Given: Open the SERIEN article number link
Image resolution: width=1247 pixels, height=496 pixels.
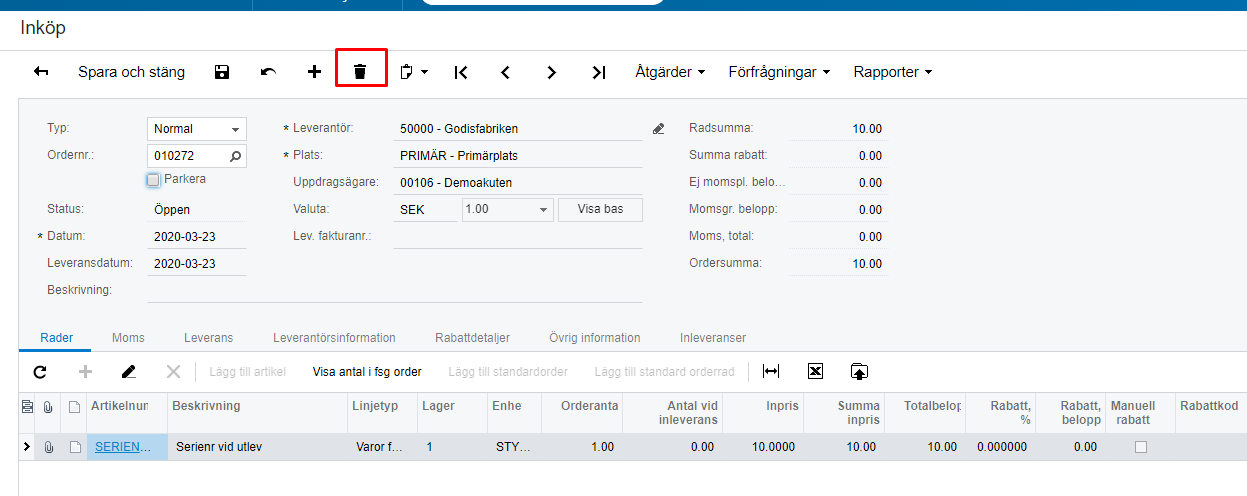Looking at the screenshot, I should (124, 447).
